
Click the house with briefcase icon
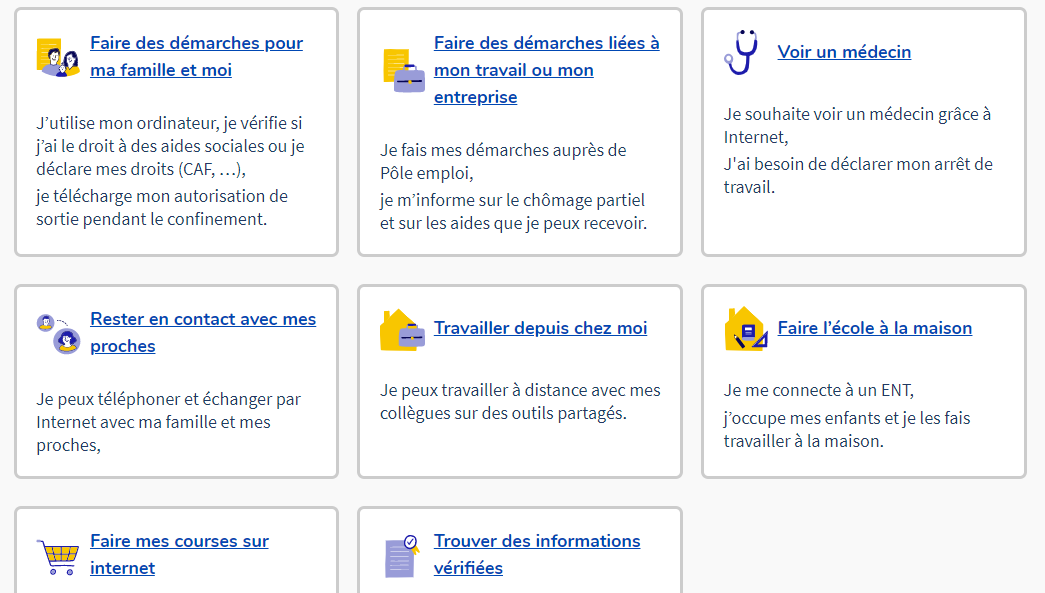403,329
